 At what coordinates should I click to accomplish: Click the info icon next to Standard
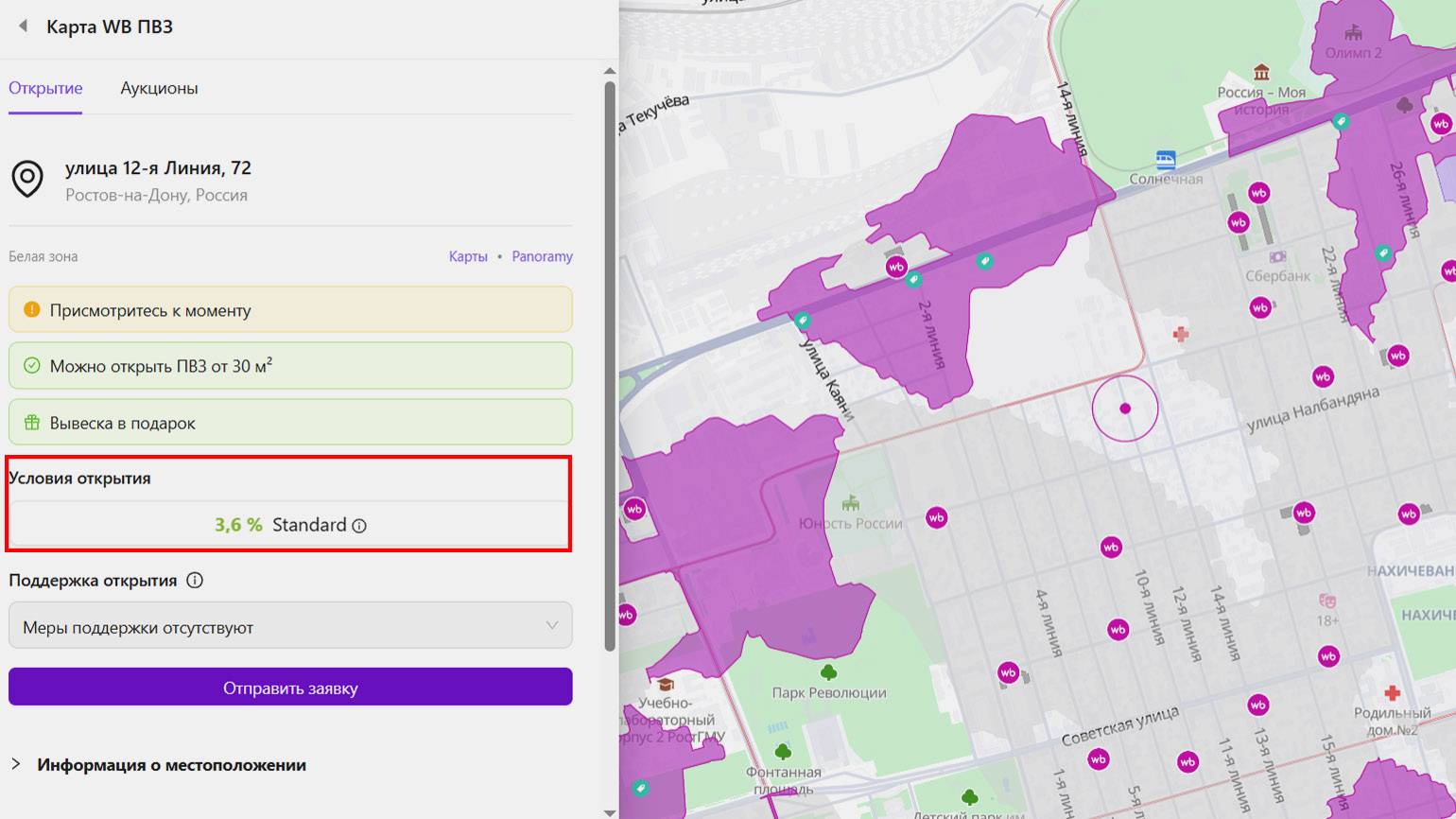click(x=359, y=526)
